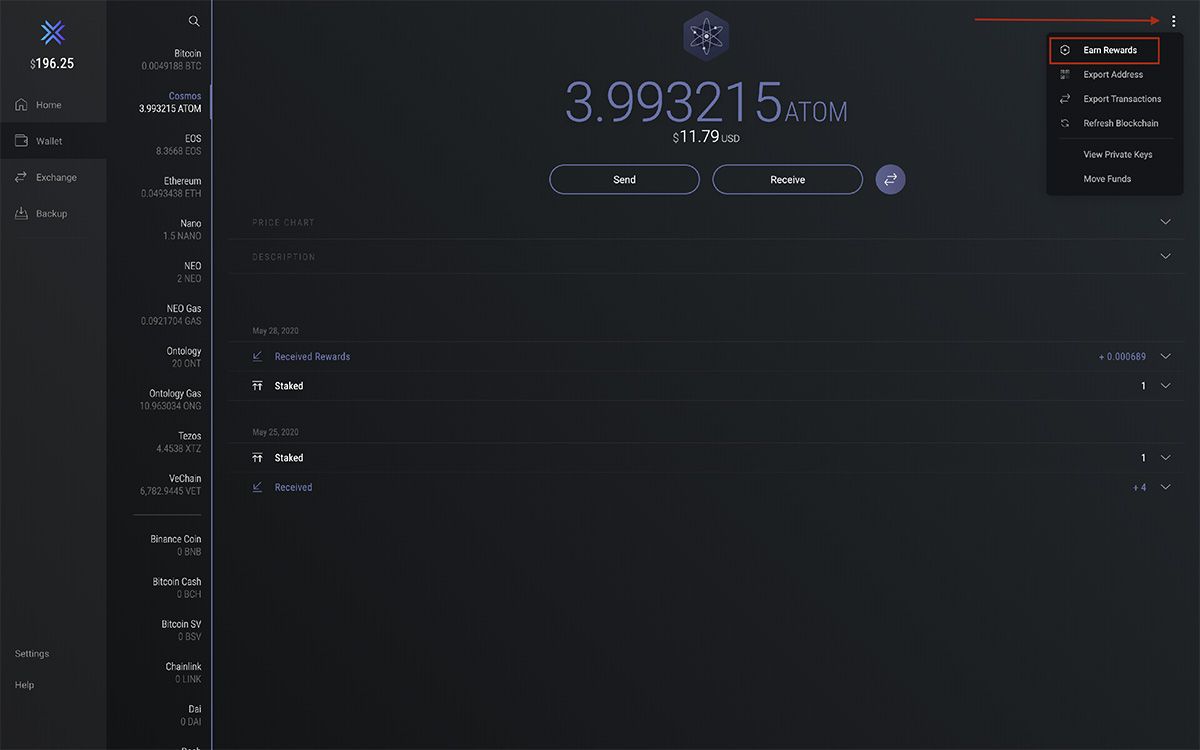Click the $11.79 USD value
Viewport: 1200px width, 750px height.
pos(706,136)
